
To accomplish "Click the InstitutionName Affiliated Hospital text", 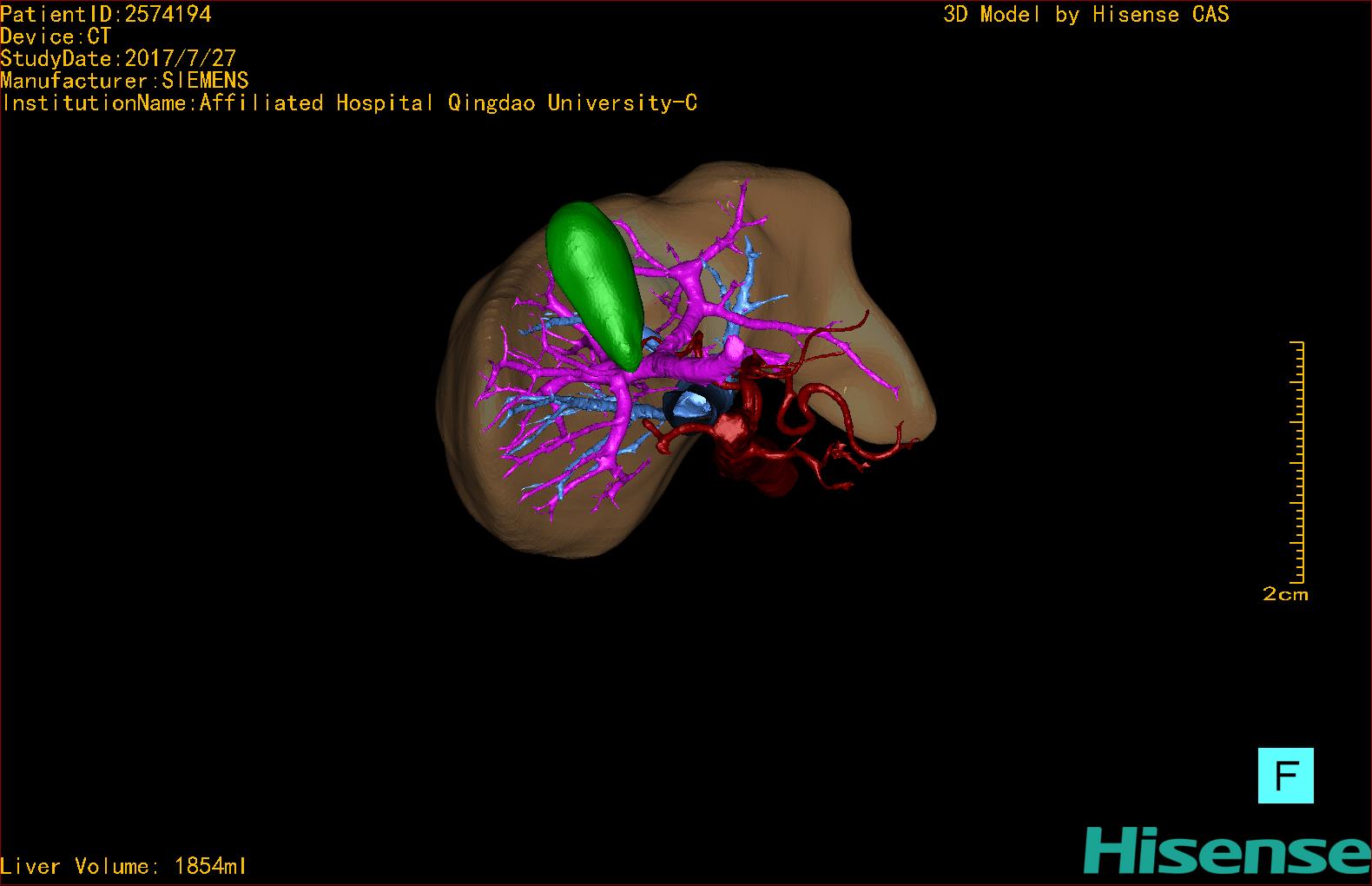I will click(349, 102).
